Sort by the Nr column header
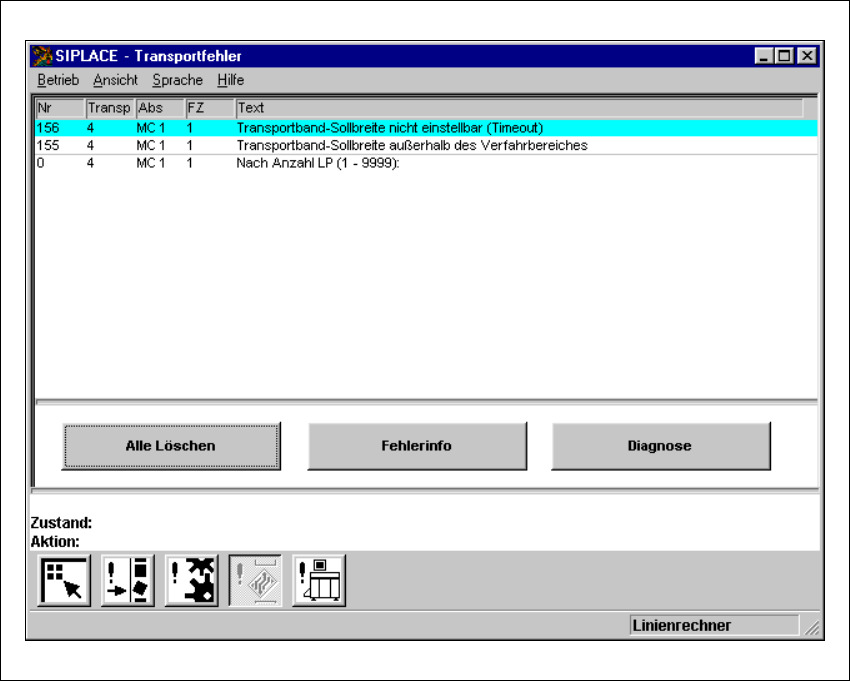Image resolution: width=850 pixels, height=681 pixels. tap(59, 108)
